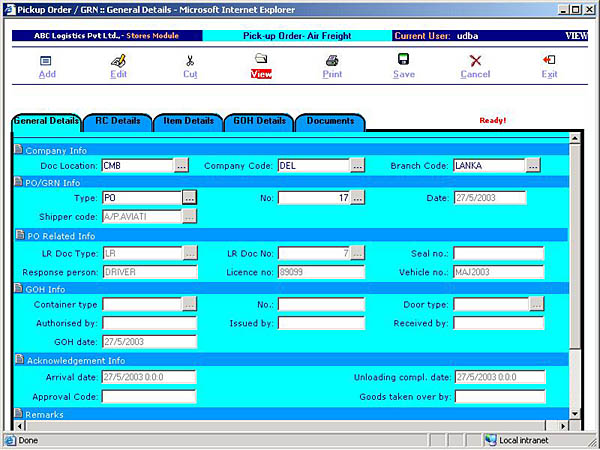
Task: Open lookup button beside Door type
Action: [537, 304]
